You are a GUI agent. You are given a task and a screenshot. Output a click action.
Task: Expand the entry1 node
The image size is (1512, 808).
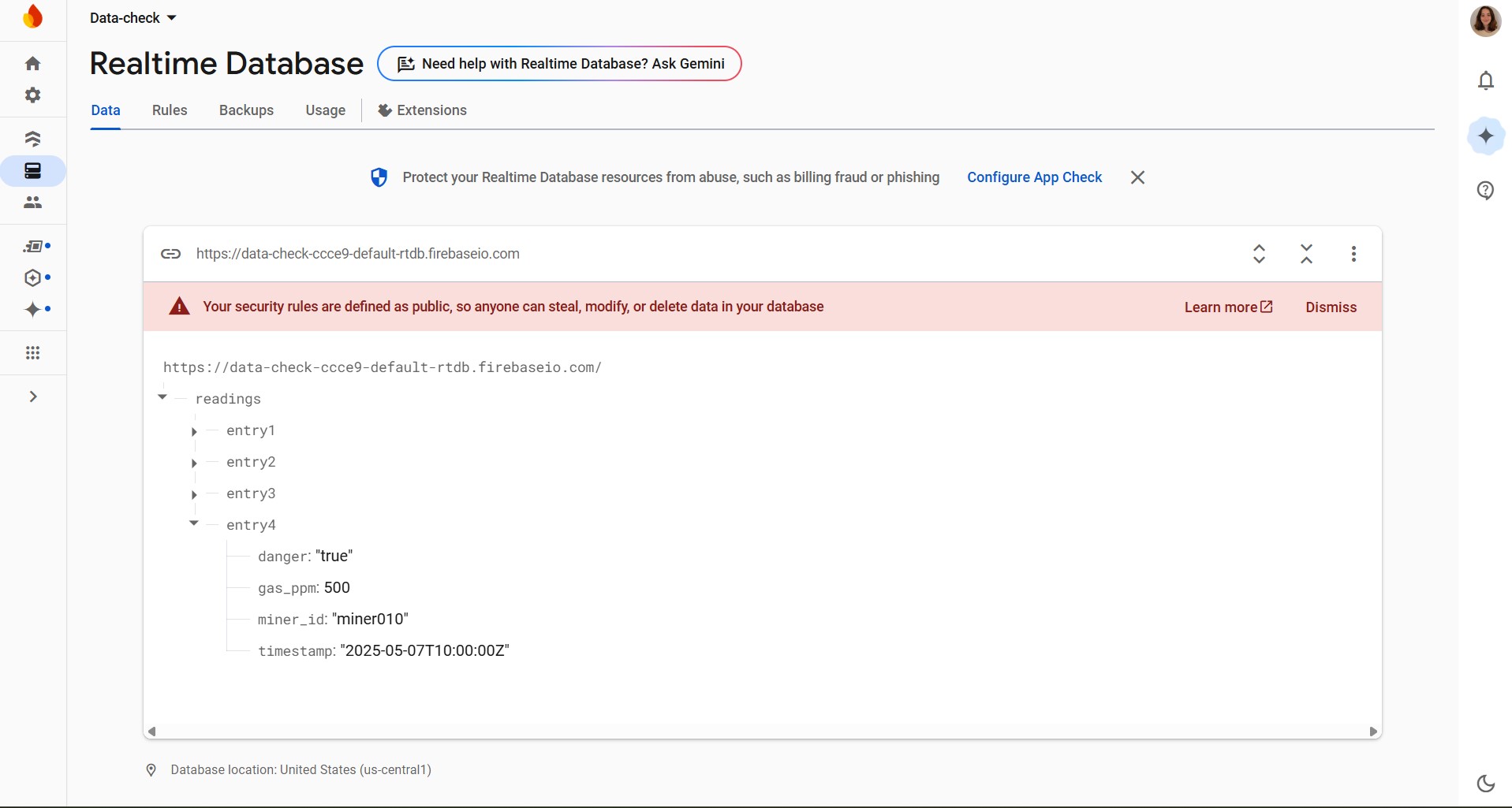tap(194, 431)
